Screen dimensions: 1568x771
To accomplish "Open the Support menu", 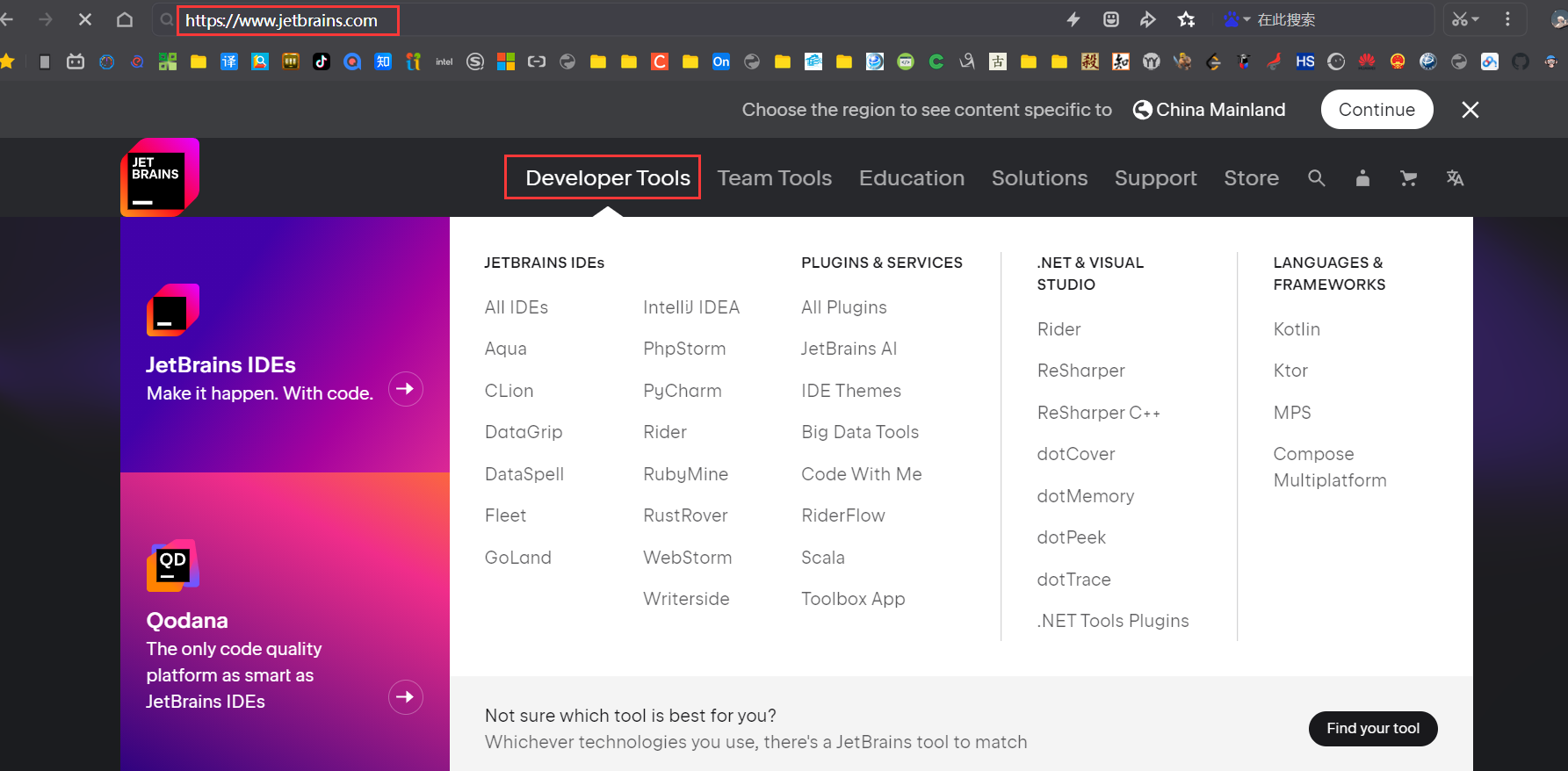I will [x=1155, y=178].
